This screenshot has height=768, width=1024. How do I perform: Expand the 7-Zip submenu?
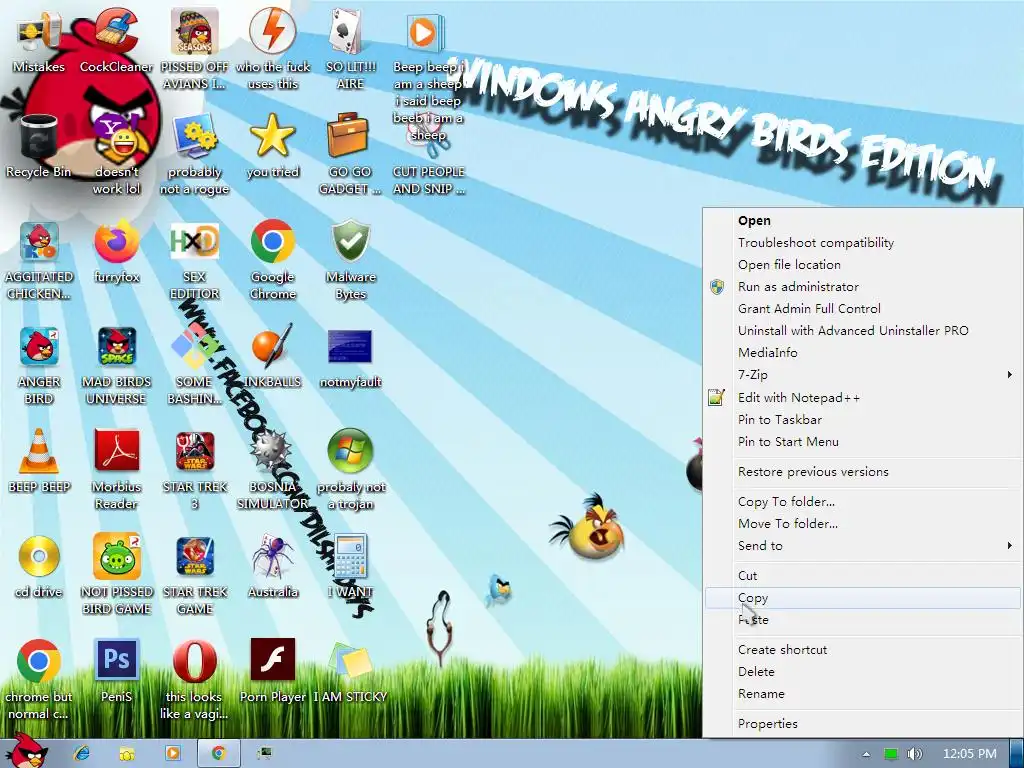(x=861, y=375)
